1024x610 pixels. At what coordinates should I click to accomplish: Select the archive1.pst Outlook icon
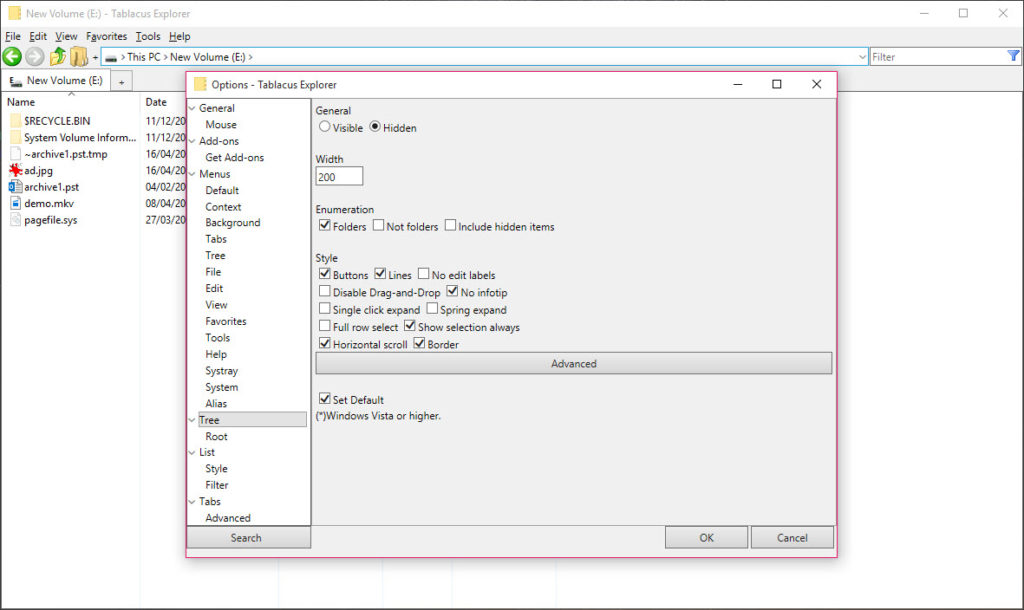click(15, 187)
